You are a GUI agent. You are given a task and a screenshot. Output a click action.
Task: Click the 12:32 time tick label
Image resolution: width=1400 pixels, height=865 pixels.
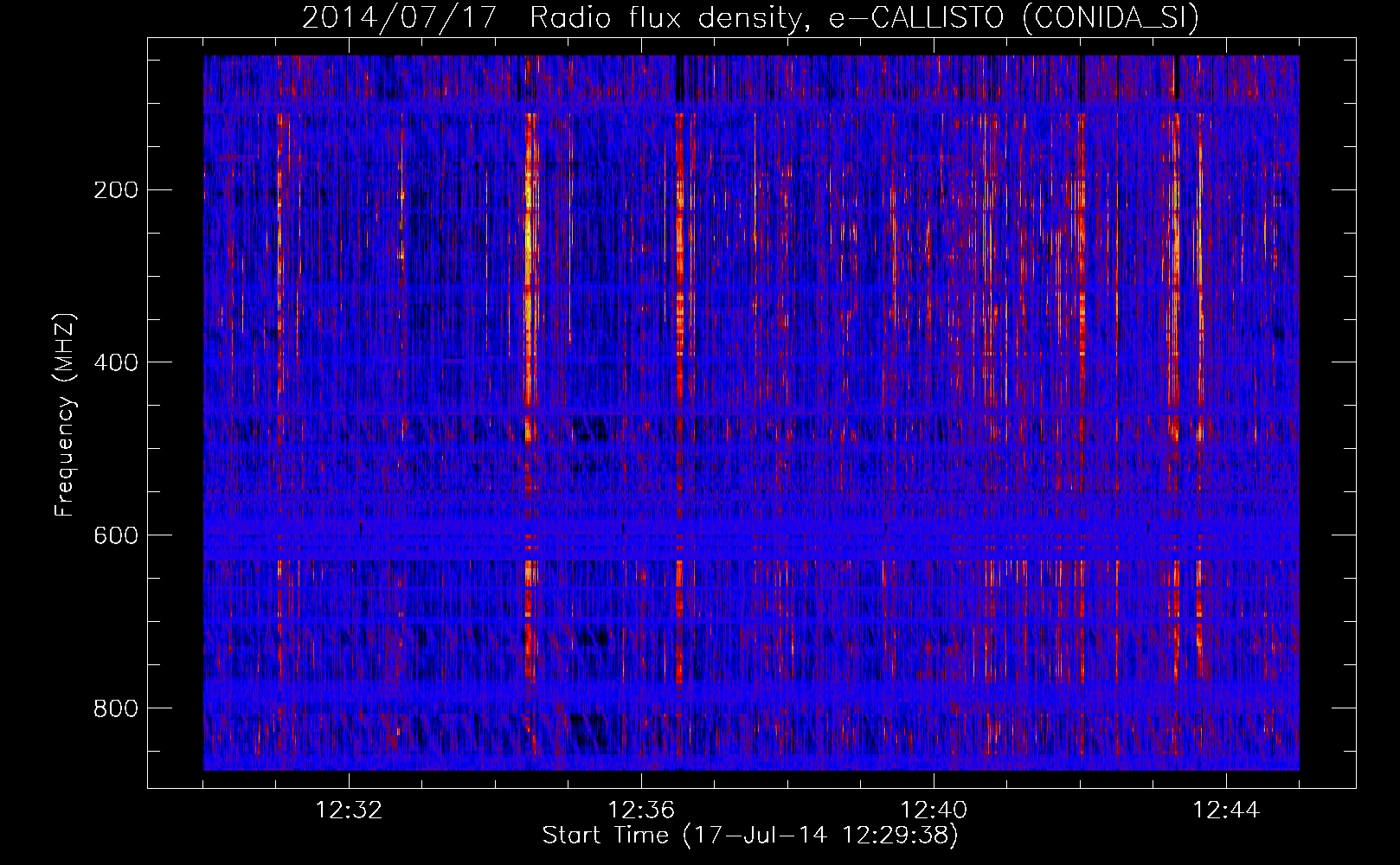(x=349, y=811)
